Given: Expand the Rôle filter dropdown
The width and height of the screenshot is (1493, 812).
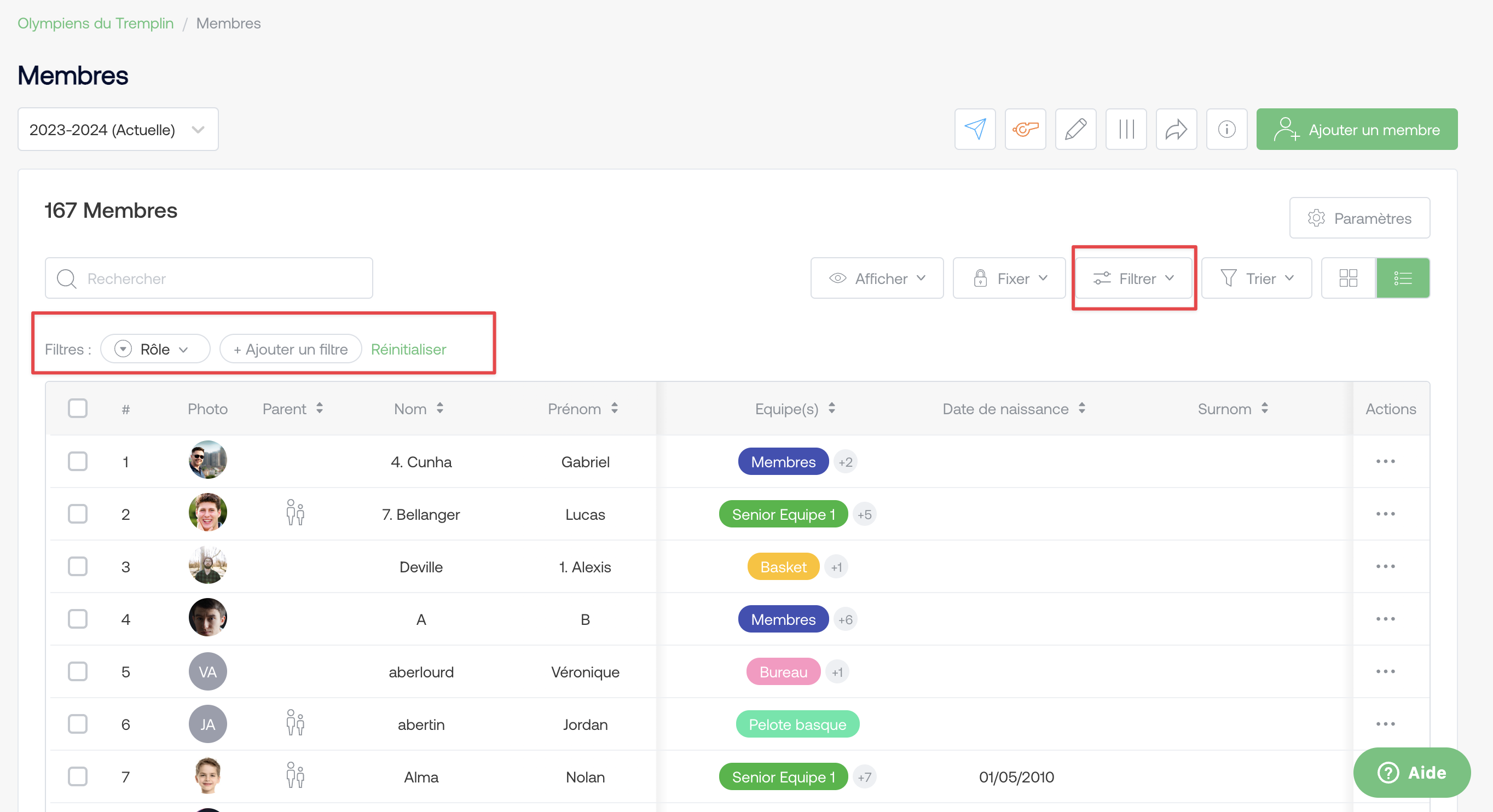Looking at the screenshot, I should (x=155, y=349).
